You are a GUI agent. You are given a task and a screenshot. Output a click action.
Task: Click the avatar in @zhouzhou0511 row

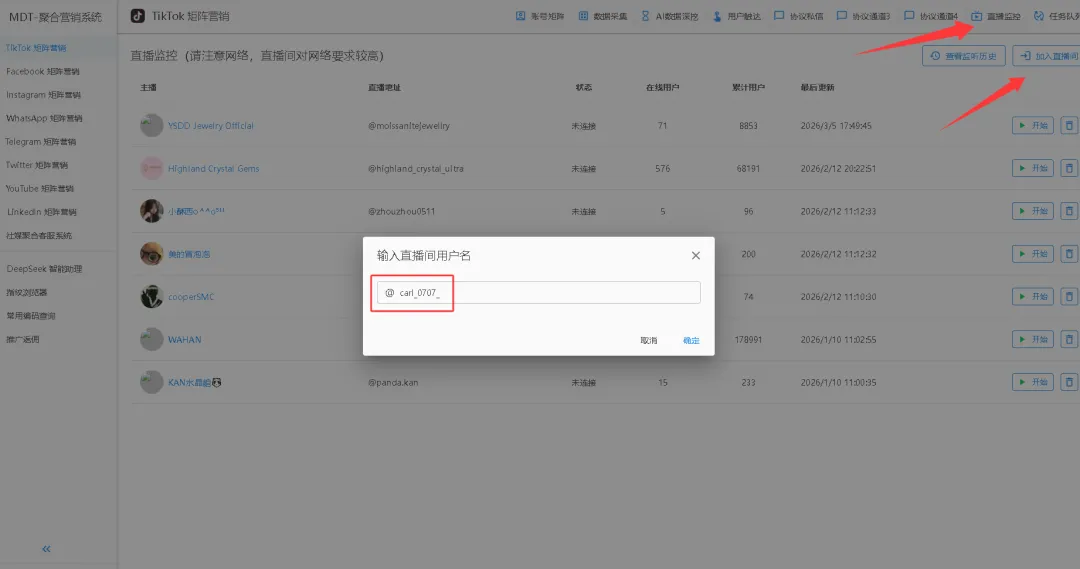152,211
